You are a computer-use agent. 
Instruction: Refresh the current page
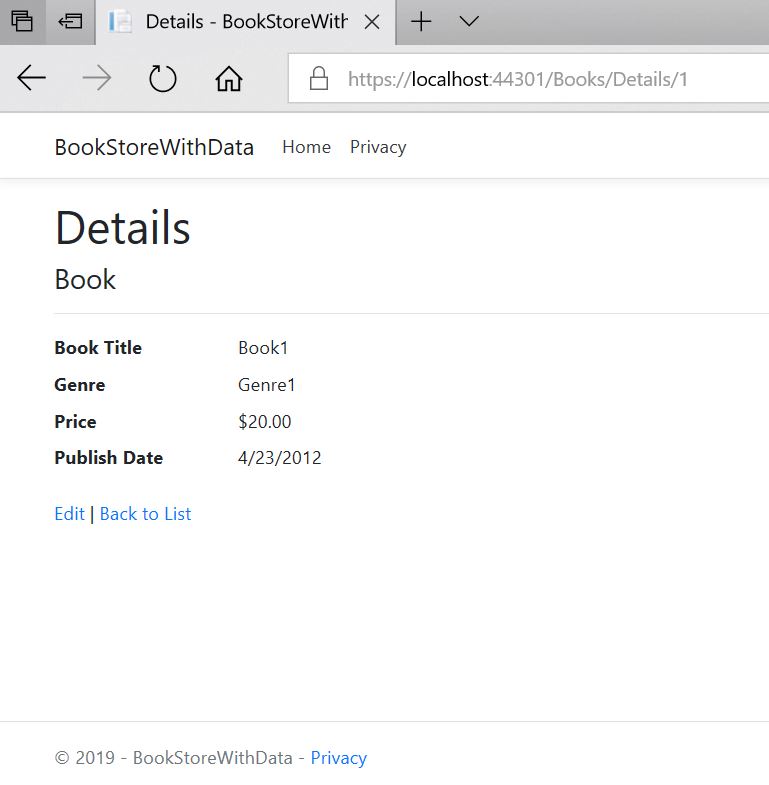point(162,79)
